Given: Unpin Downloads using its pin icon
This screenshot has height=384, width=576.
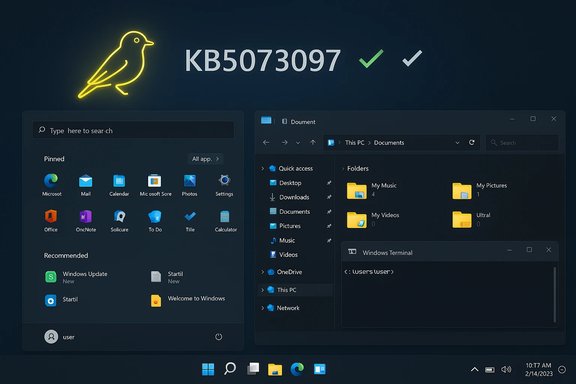Looking at the screenshot, I should point(329,197).
